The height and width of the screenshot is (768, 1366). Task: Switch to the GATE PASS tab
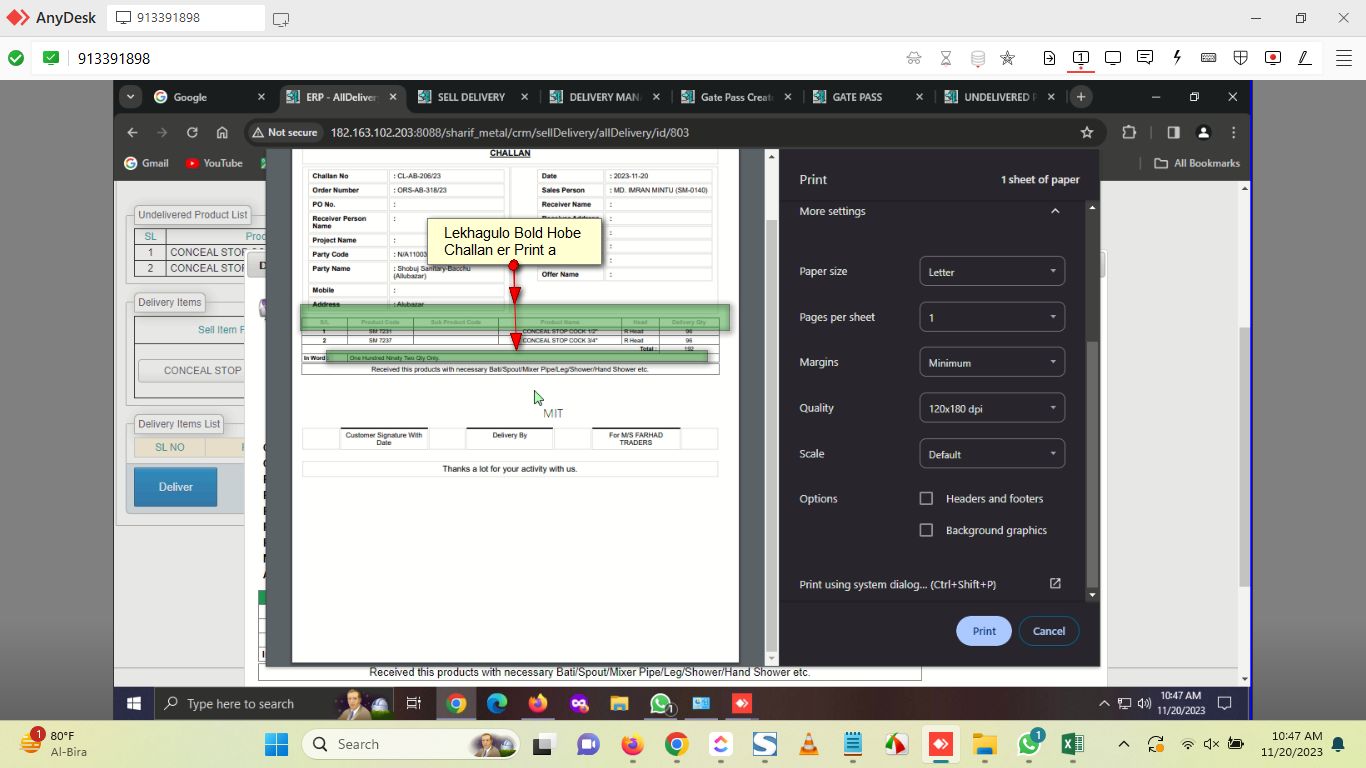pyautogui.click(x=857, y=97)
